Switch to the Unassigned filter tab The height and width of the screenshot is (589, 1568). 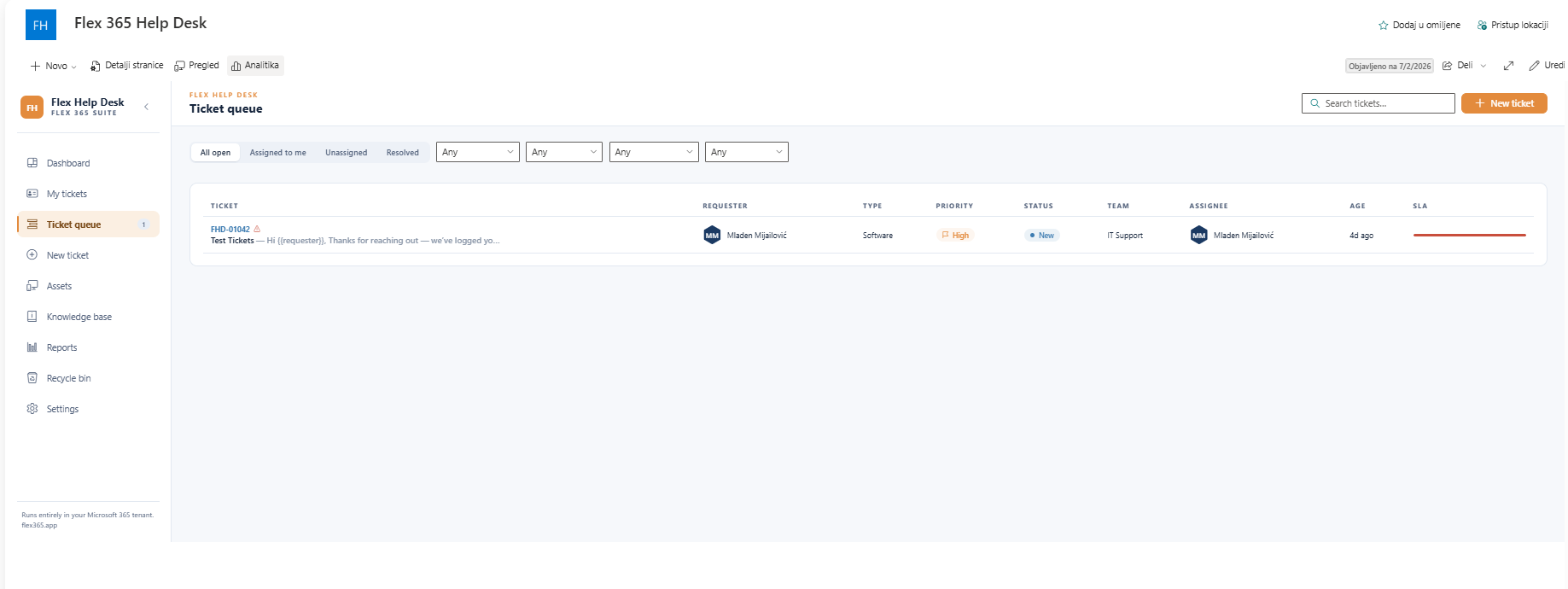346,153
